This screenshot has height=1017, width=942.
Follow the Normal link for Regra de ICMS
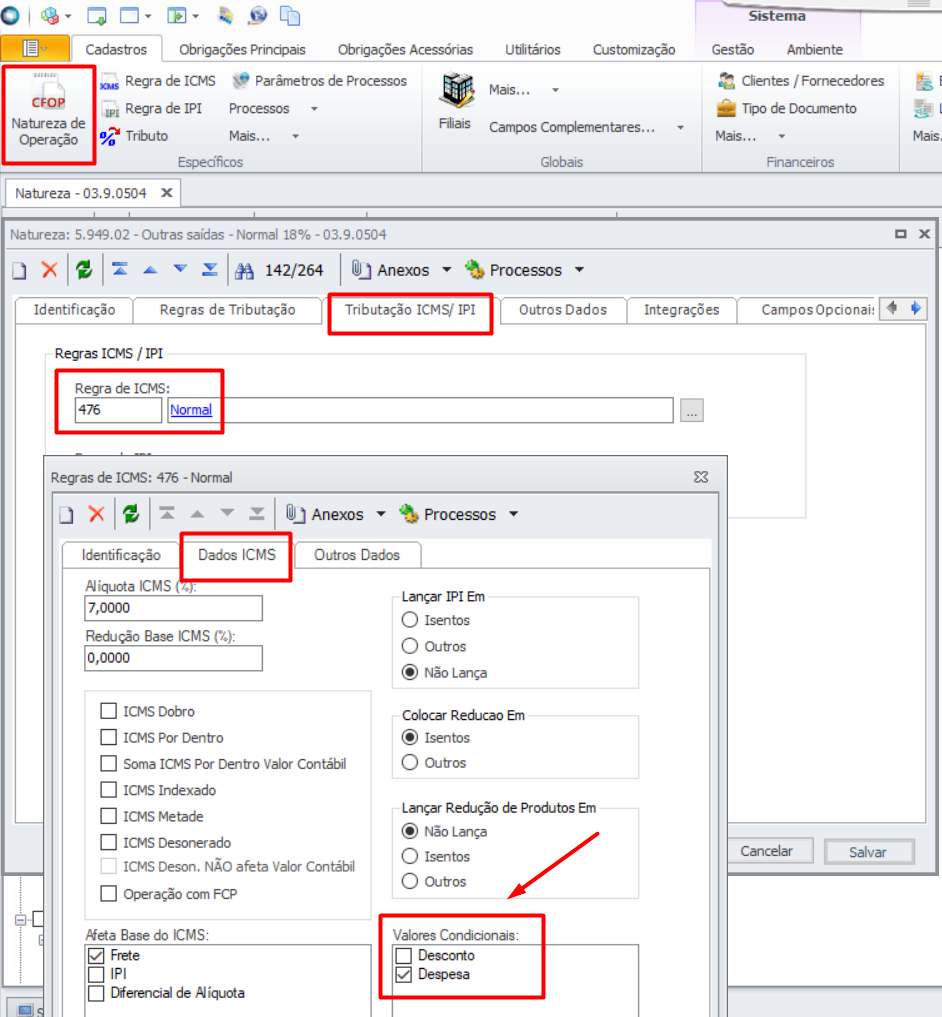(x=191, y=410)
